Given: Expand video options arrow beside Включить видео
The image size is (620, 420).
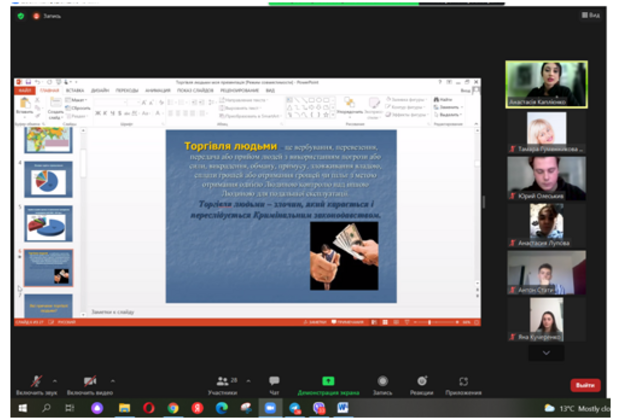Looking at the screenshot, I should click(113, 381).
